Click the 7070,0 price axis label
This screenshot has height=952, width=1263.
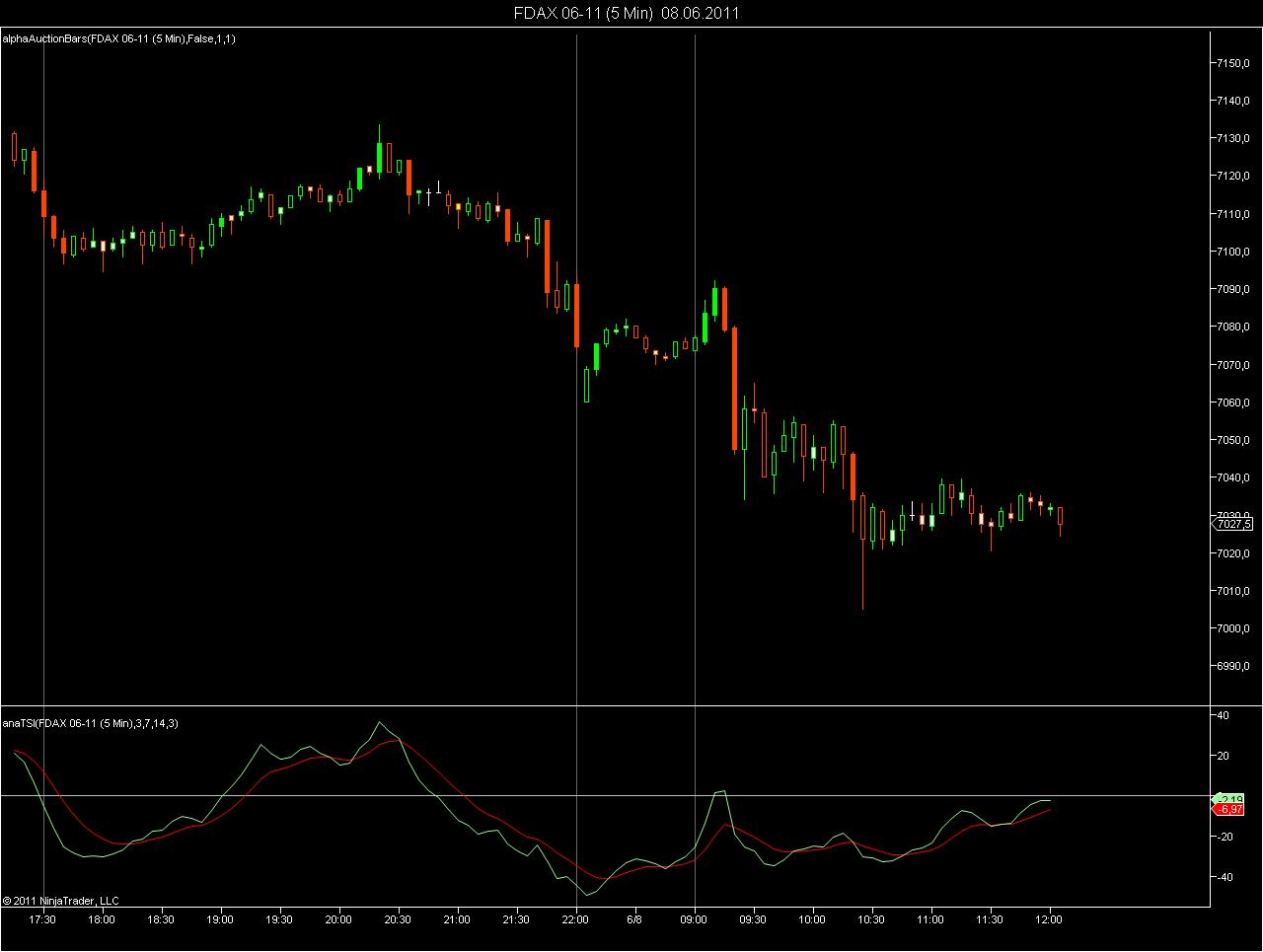[1234, 365]
